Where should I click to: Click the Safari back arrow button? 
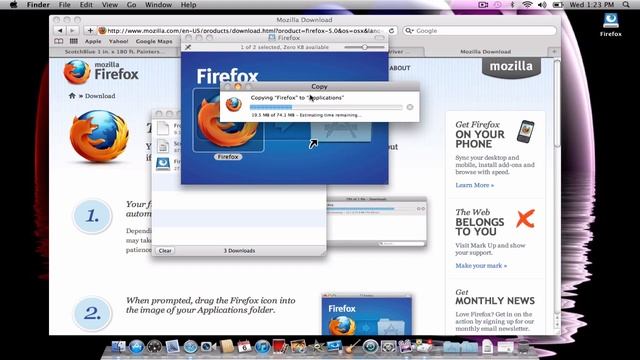(x=60, y=31)
